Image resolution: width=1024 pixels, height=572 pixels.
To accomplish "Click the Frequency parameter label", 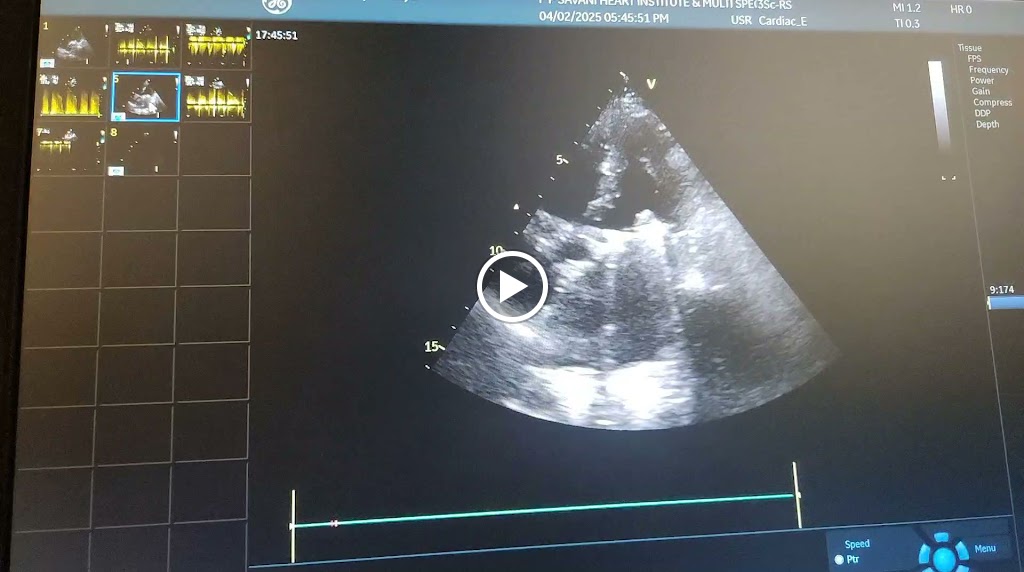I will tap(988, 70).
